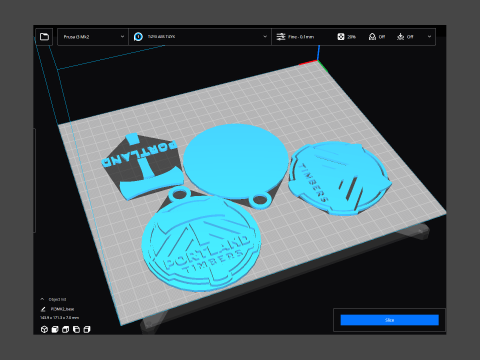Viewport: 480px width, 360px height.
Task: Click the job file name beside pencil
Action: [62, 309]
